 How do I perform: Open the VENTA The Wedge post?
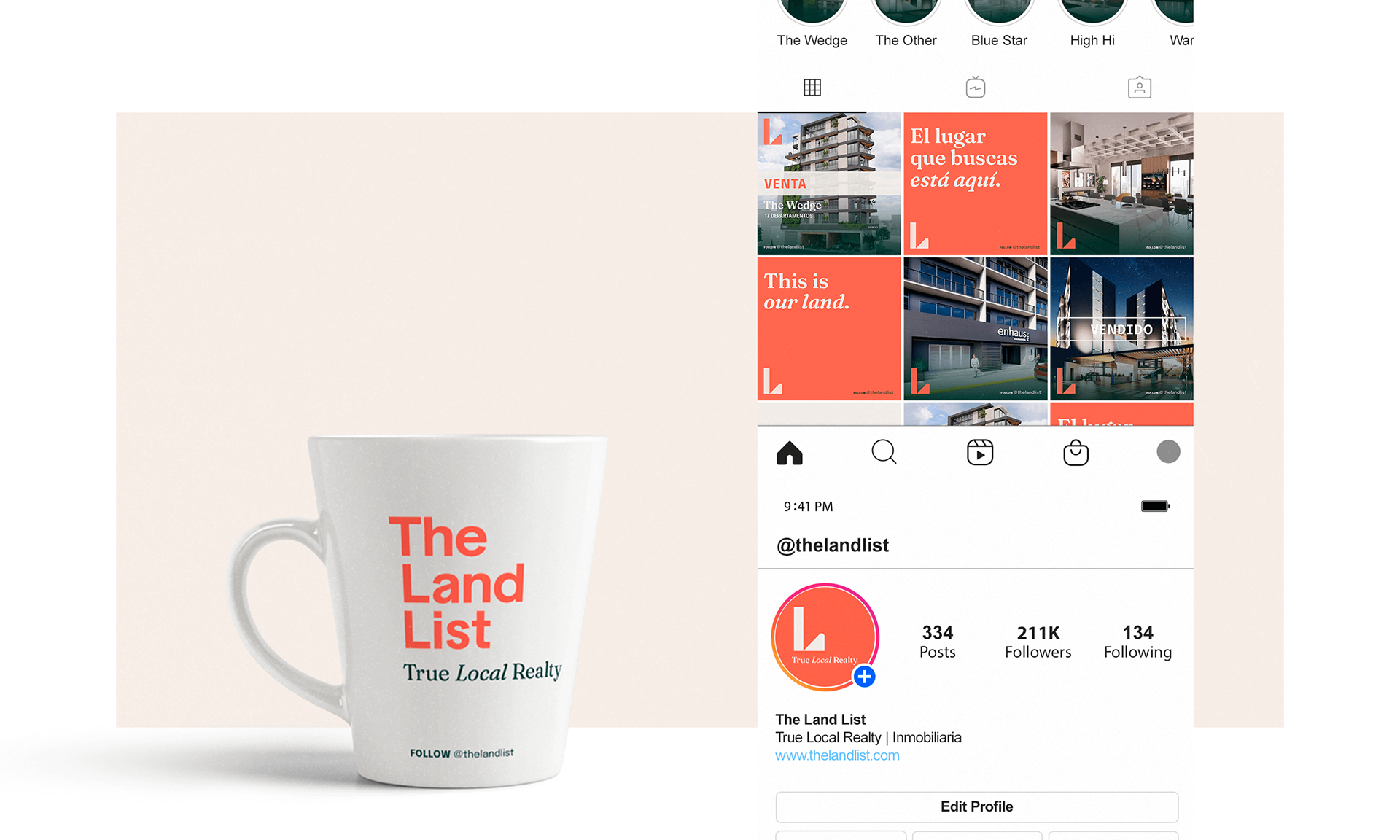[x=829, y=184]
